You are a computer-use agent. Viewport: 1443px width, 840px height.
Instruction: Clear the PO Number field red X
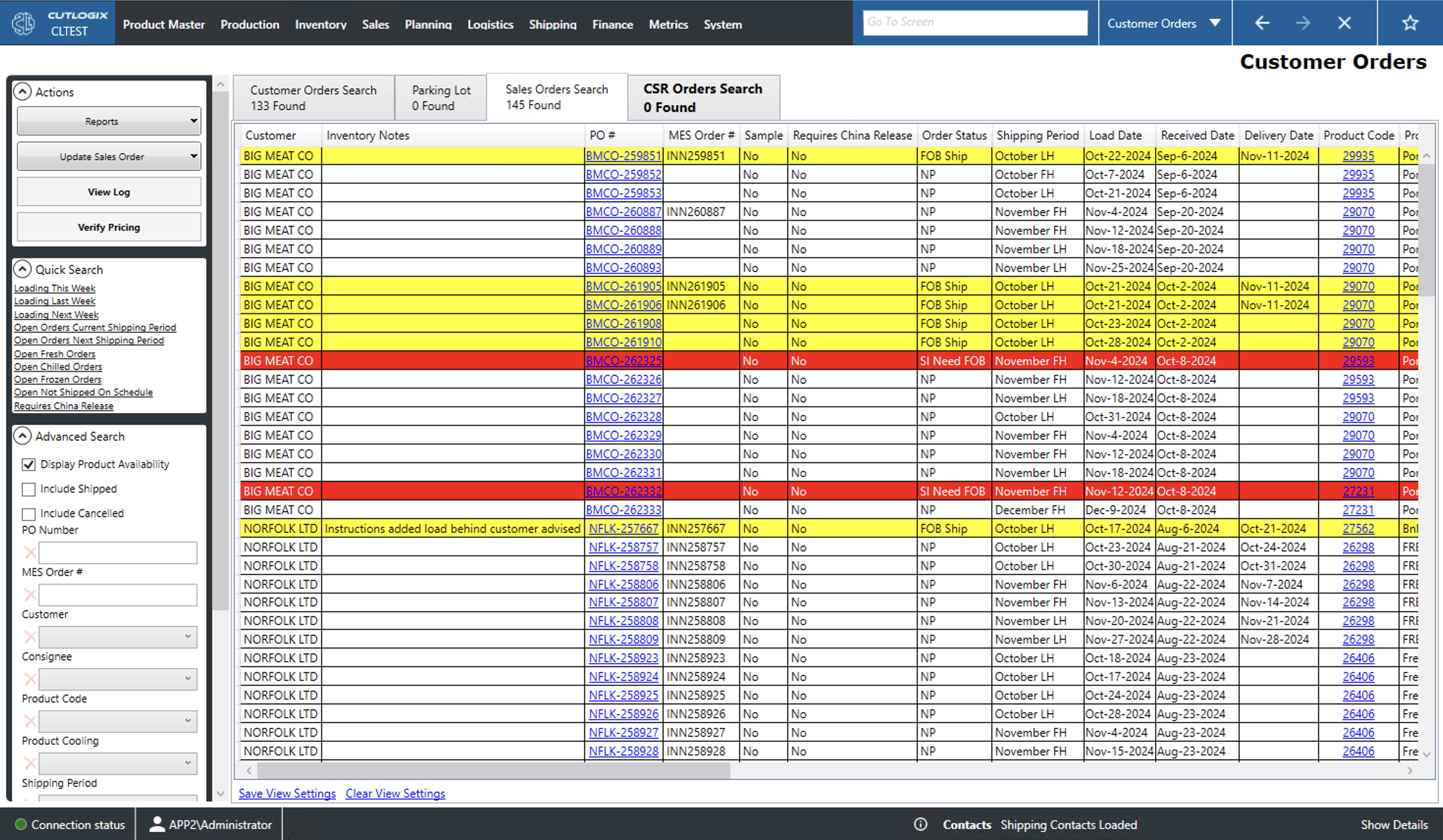tap(30, 552)
